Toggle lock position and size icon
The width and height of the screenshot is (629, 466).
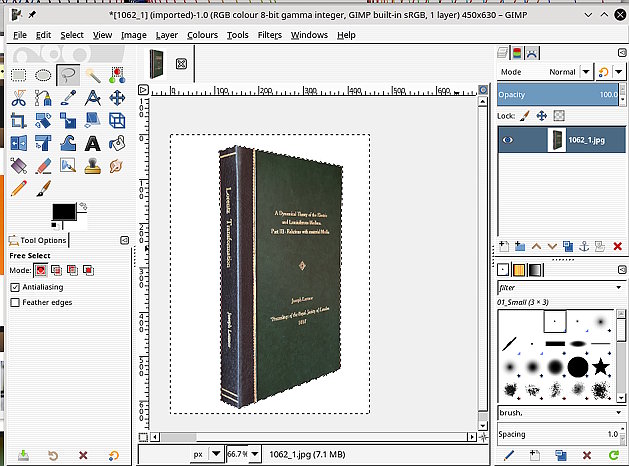(x=542, y=116)
